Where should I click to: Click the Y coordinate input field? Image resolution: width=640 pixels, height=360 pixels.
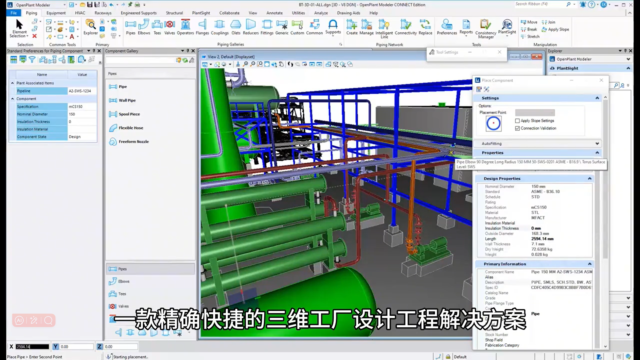[77, 347]
